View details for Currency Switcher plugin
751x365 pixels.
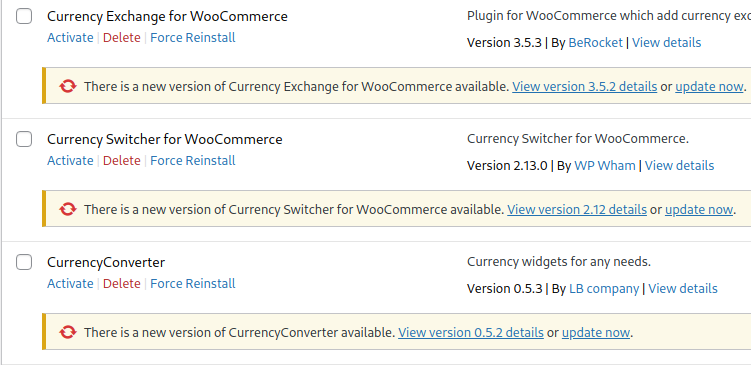click(x=679, y=166)
